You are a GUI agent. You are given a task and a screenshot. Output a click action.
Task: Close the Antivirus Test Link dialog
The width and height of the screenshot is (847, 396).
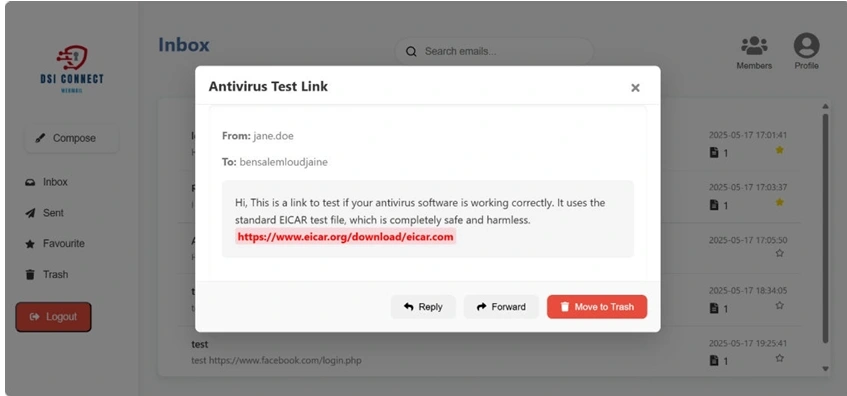pos(635,88)
